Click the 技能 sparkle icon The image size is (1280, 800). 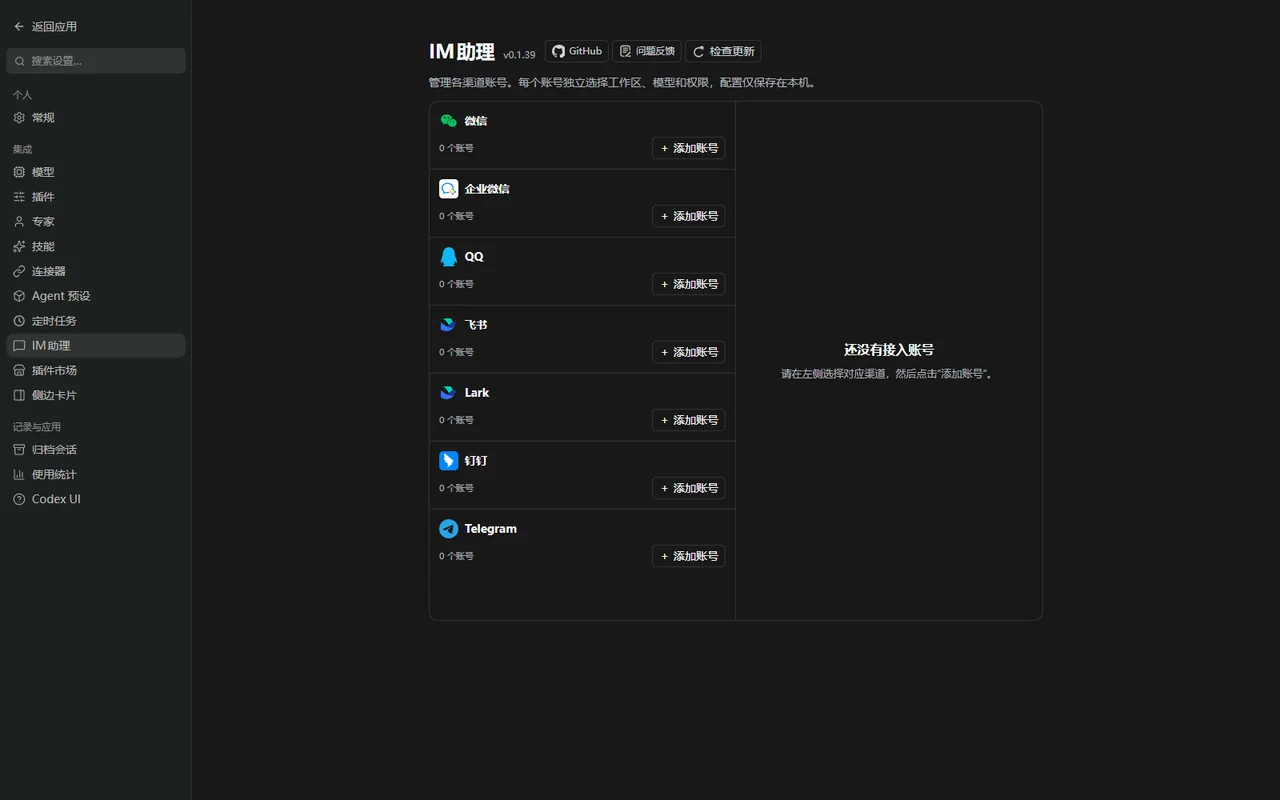tap(19, 246)
